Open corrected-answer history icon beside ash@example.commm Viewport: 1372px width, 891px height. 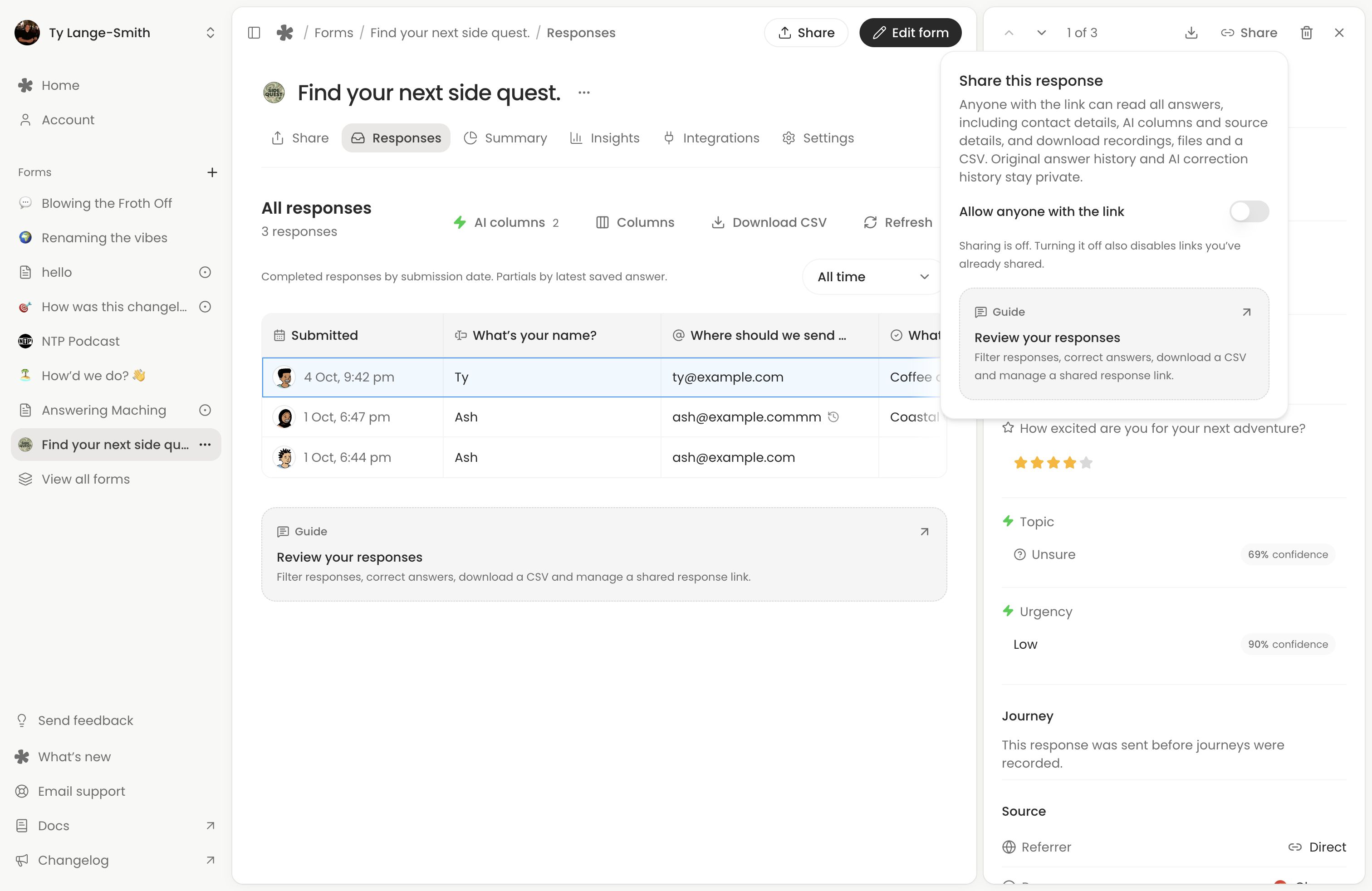pos(833,416)
